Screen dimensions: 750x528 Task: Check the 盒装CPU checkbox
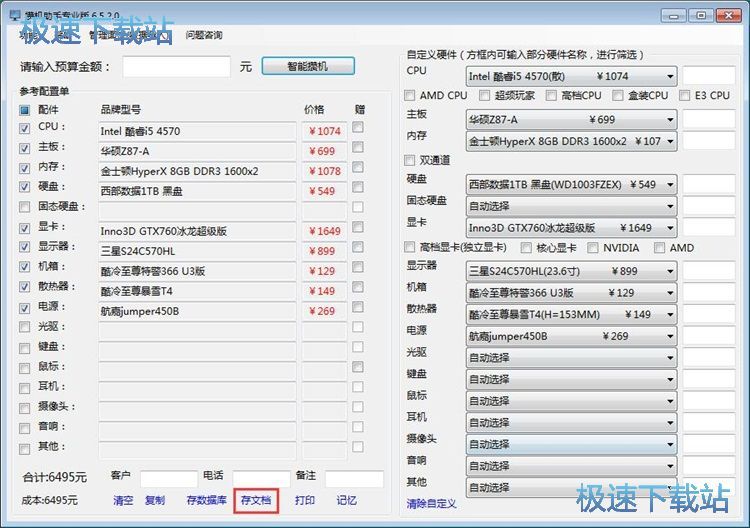[x=618, y=95]
